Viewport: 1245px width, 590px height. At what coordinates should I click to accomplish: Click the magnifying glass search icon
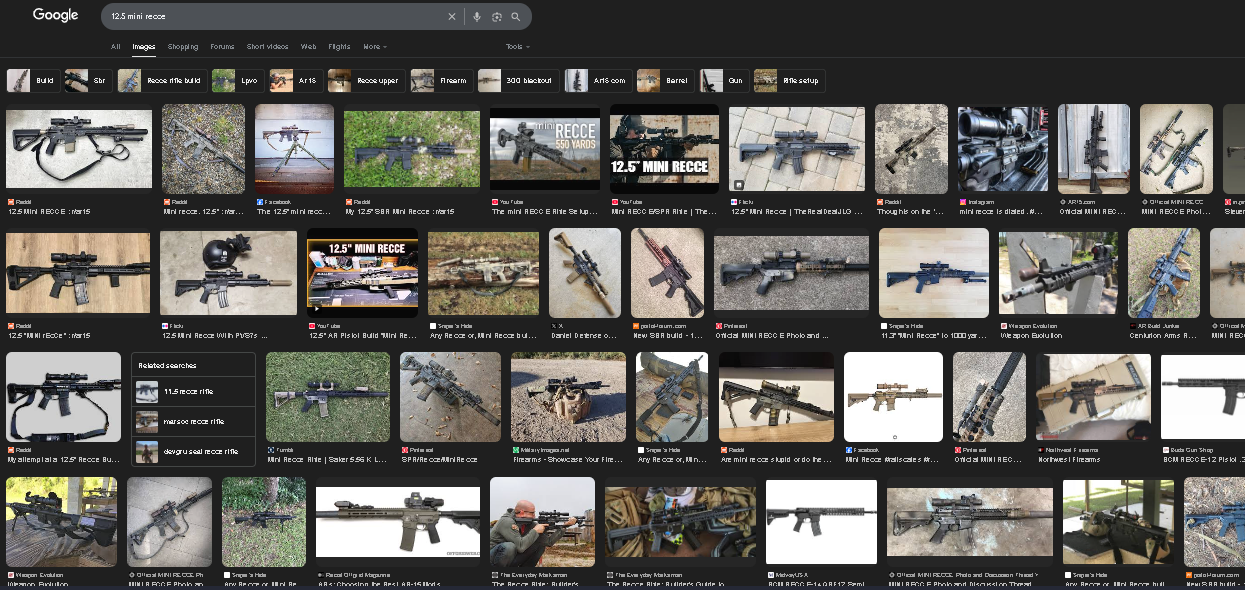point(516,17)
